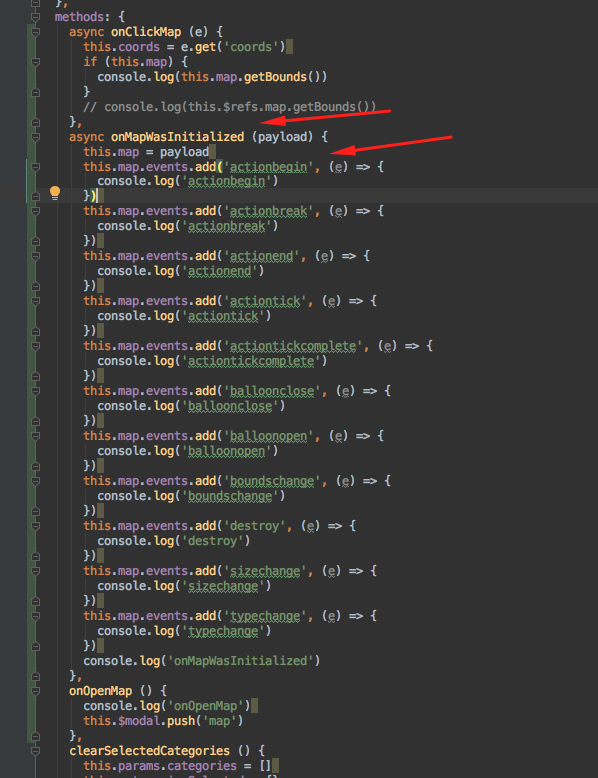Collapse the onMapWasInitialized method fold marker
598x778 pixels.
tap(35, 137)
